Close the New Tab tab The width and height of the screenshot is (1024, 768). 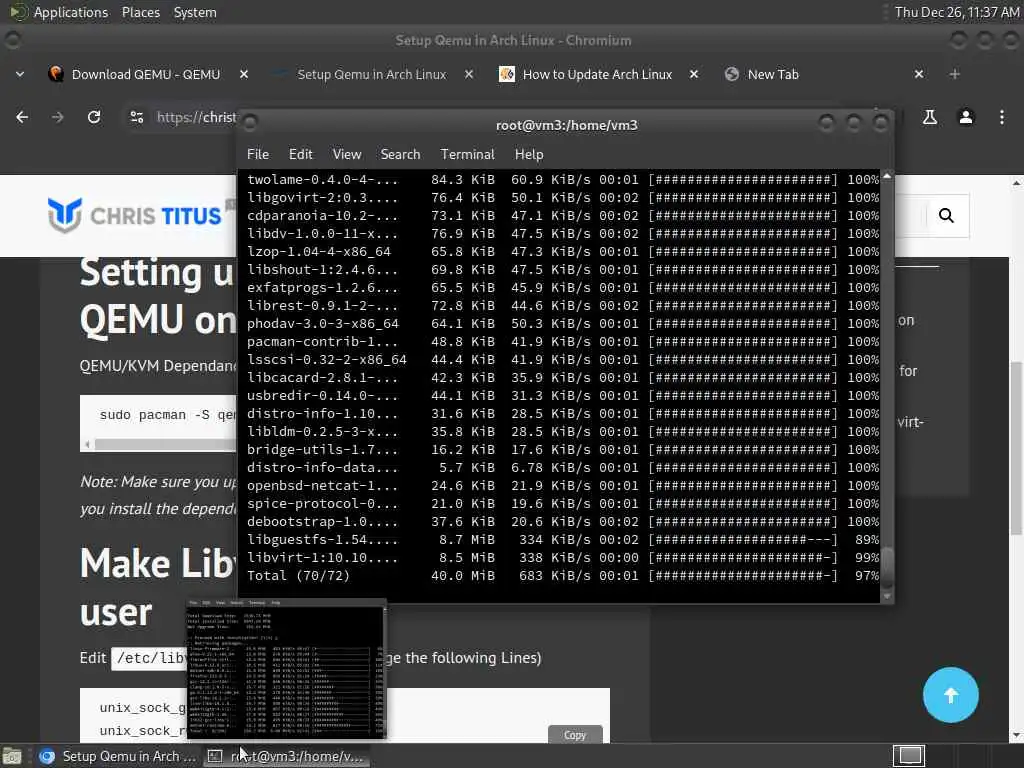click(919, 74)
